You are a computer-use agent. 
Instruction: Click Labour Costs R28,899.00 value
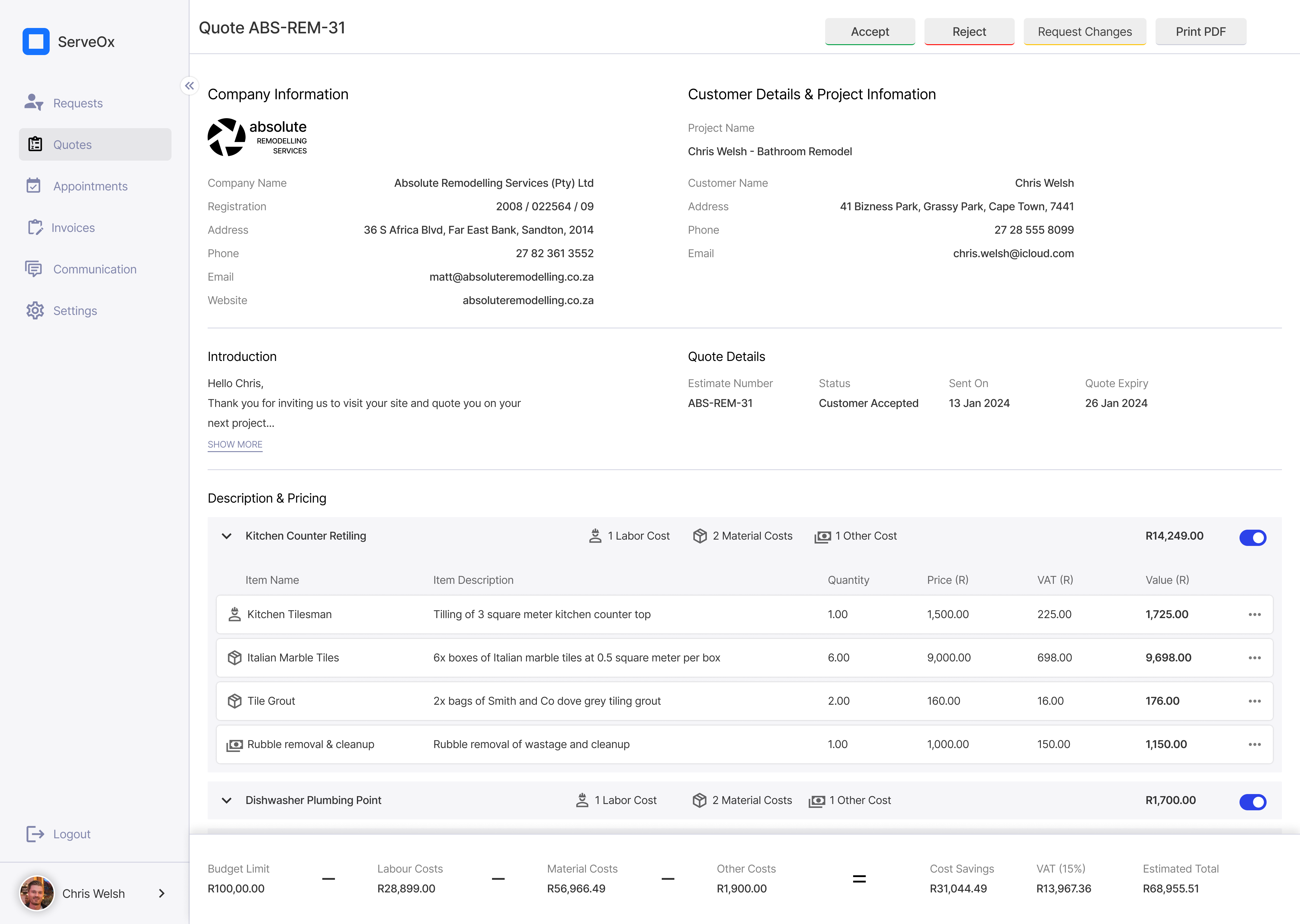406,889
